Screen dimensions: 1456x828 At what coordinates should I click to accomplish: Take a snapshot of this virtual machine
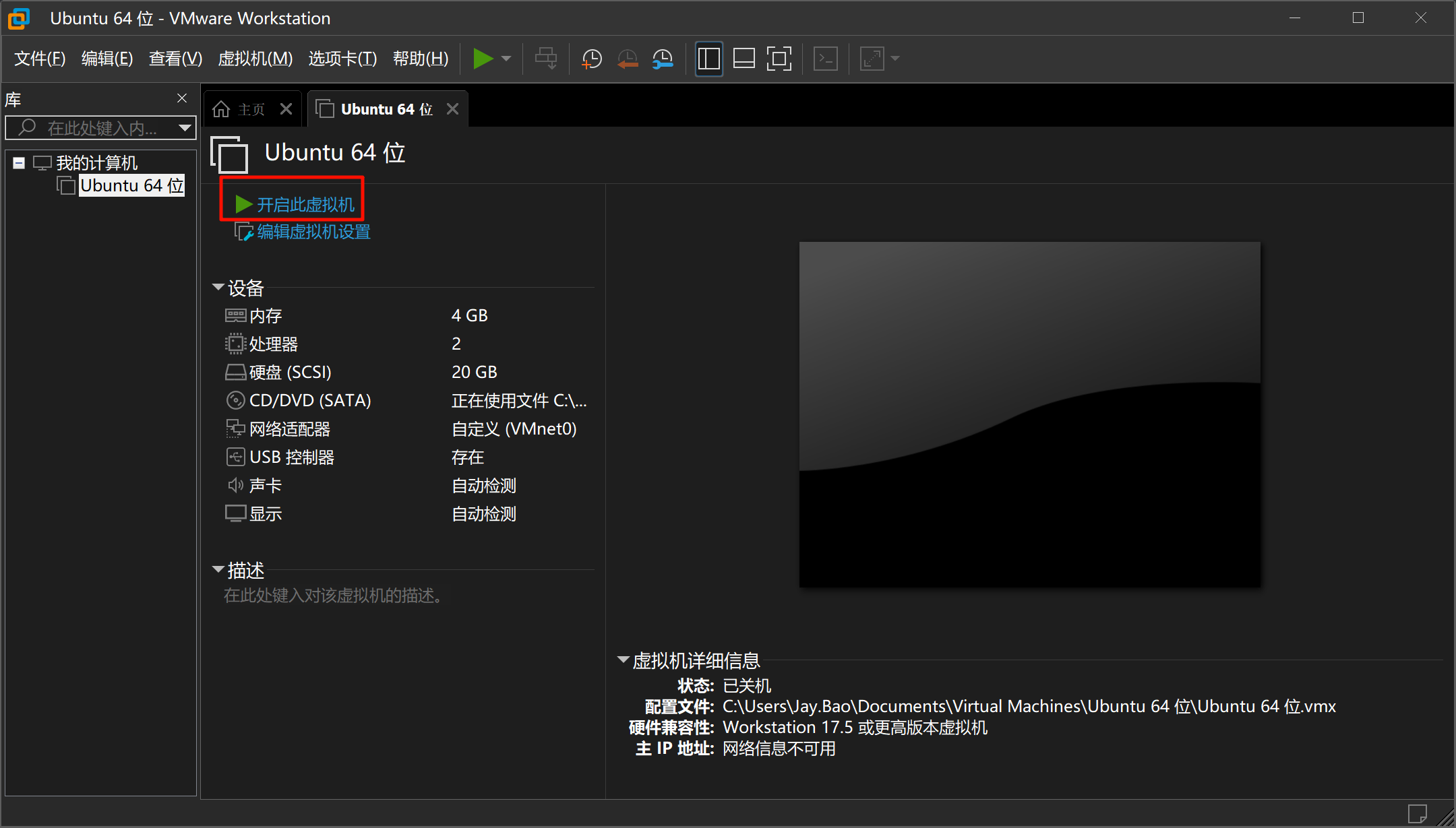592,59
